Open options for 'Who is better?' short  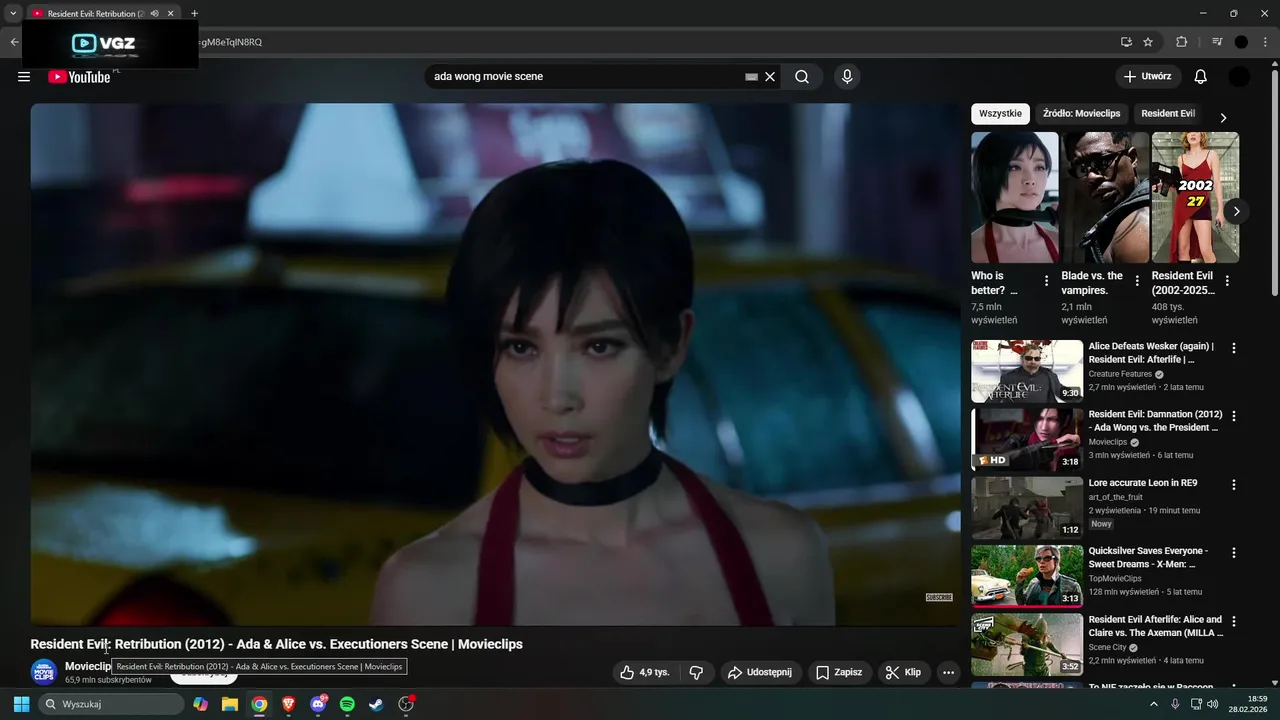coord(1046,281)
